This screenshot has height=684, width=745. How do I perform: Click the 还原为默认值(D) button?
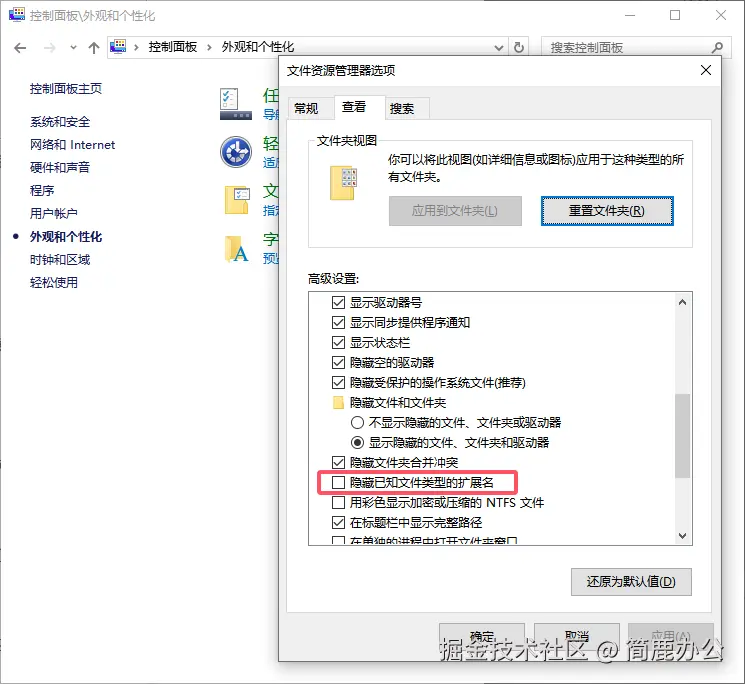point(631,582)
